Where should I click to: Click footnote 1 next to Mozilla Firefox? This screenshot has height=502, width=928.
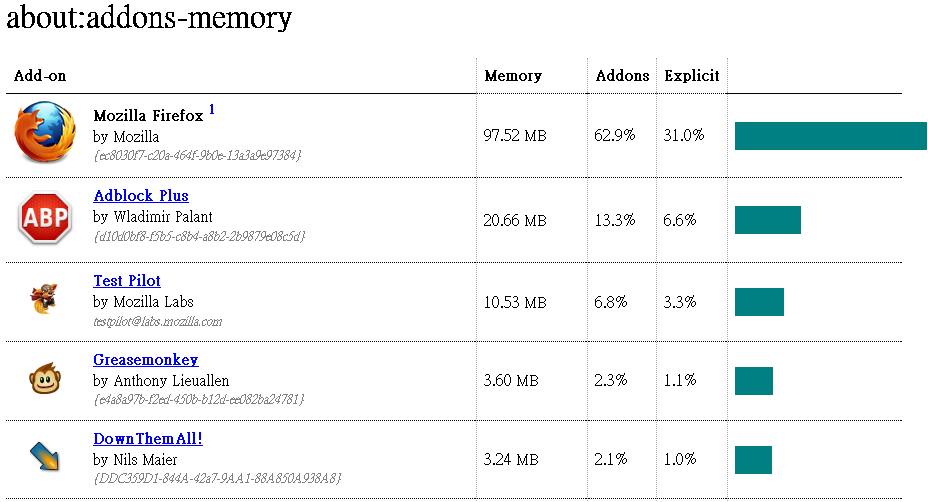click(212, 110)
